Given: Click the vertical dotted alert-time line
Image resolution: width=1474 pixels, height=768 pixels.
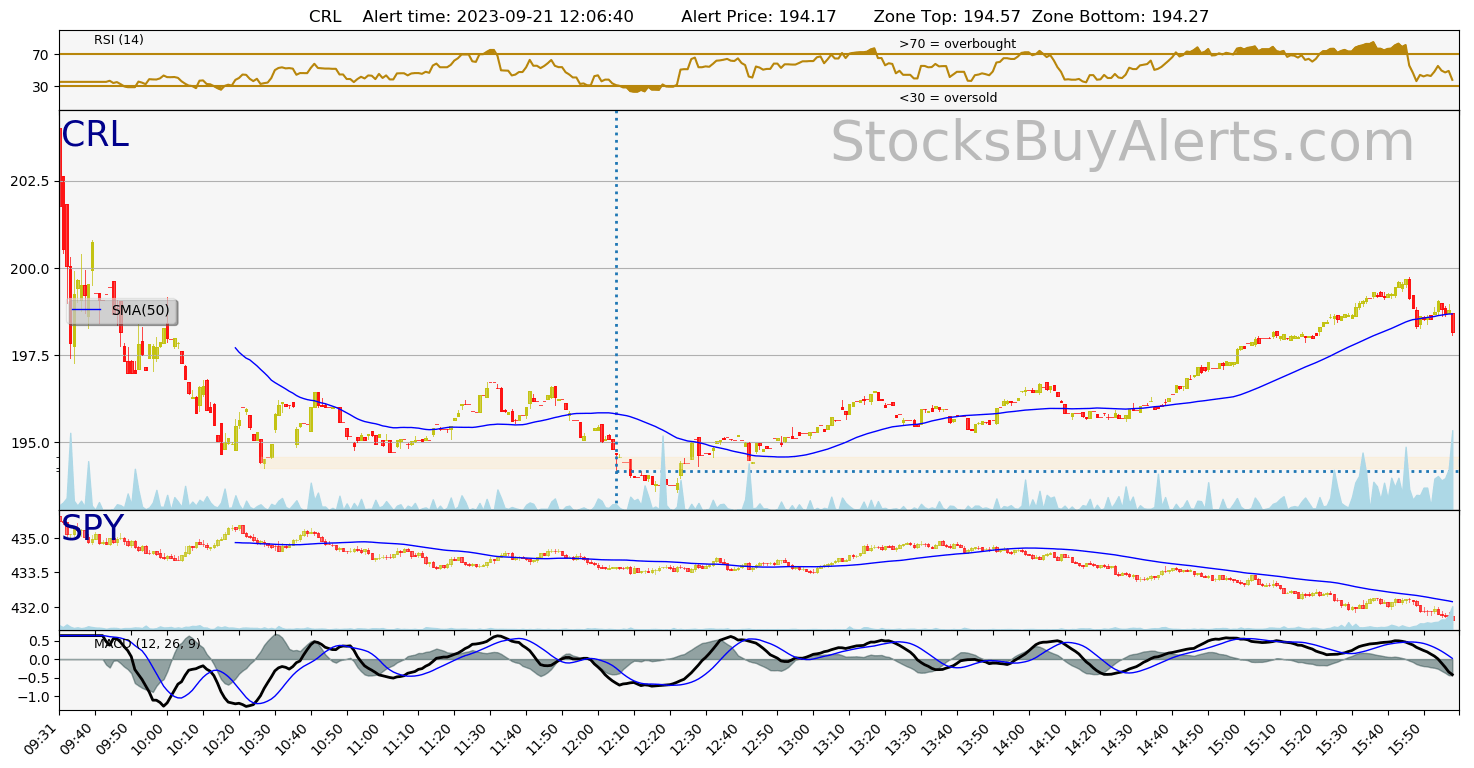Looking at the screenshot, I should (x=616, y=310).
